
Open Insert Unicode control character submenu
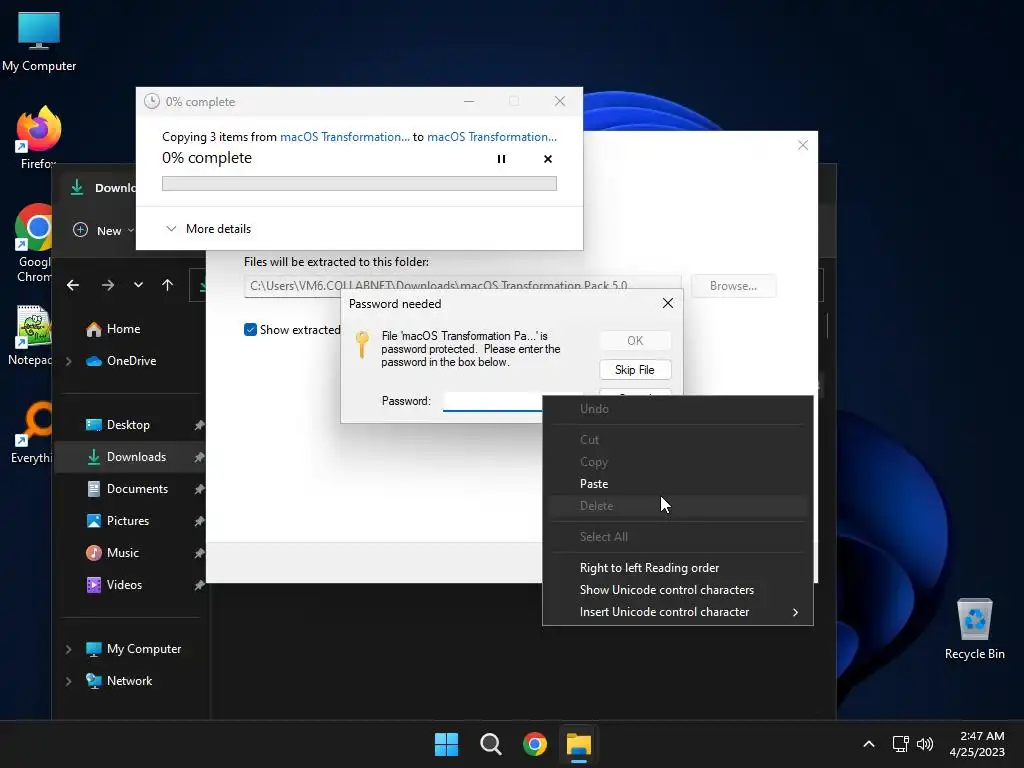click(x=678, y=612)
